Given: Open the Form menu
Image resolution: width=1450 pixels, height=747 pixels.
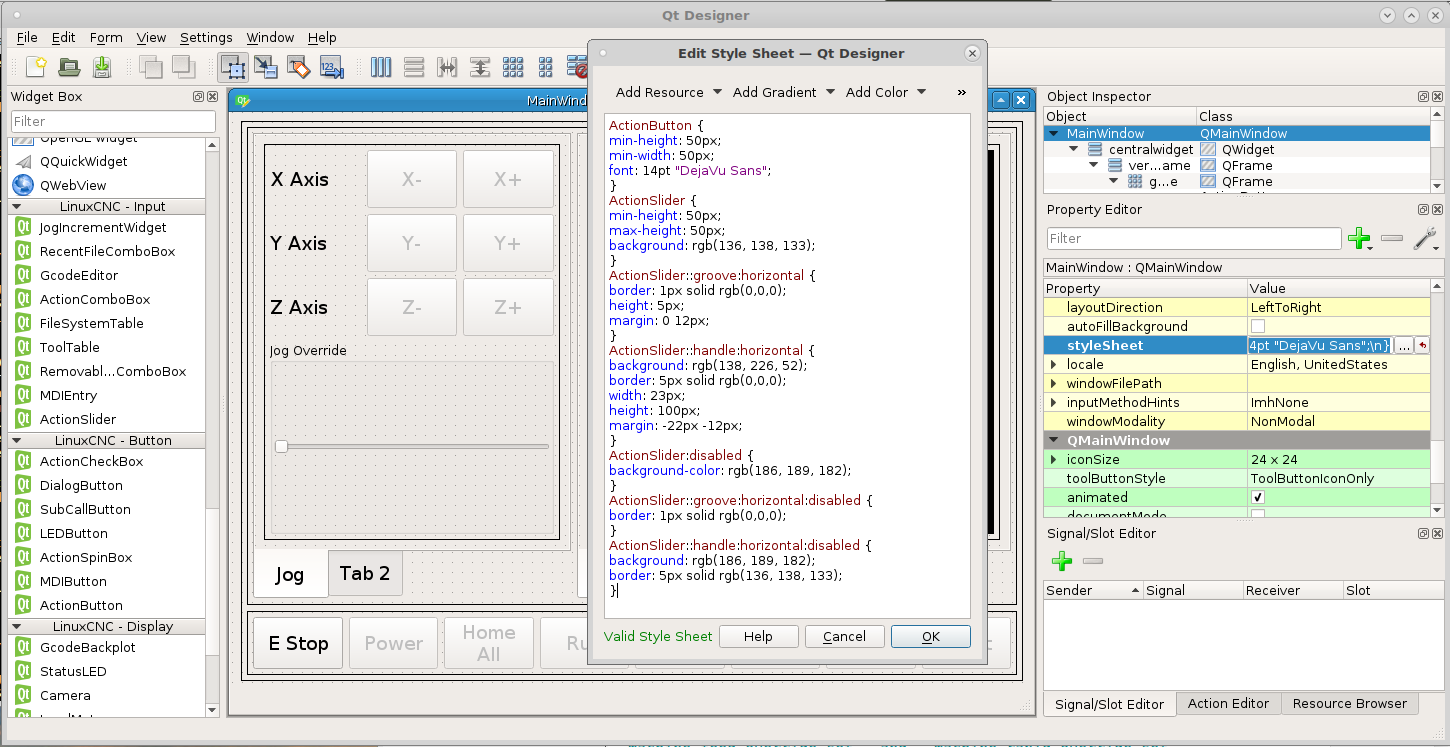Looking at the screenshot, I should pos(106,37).
